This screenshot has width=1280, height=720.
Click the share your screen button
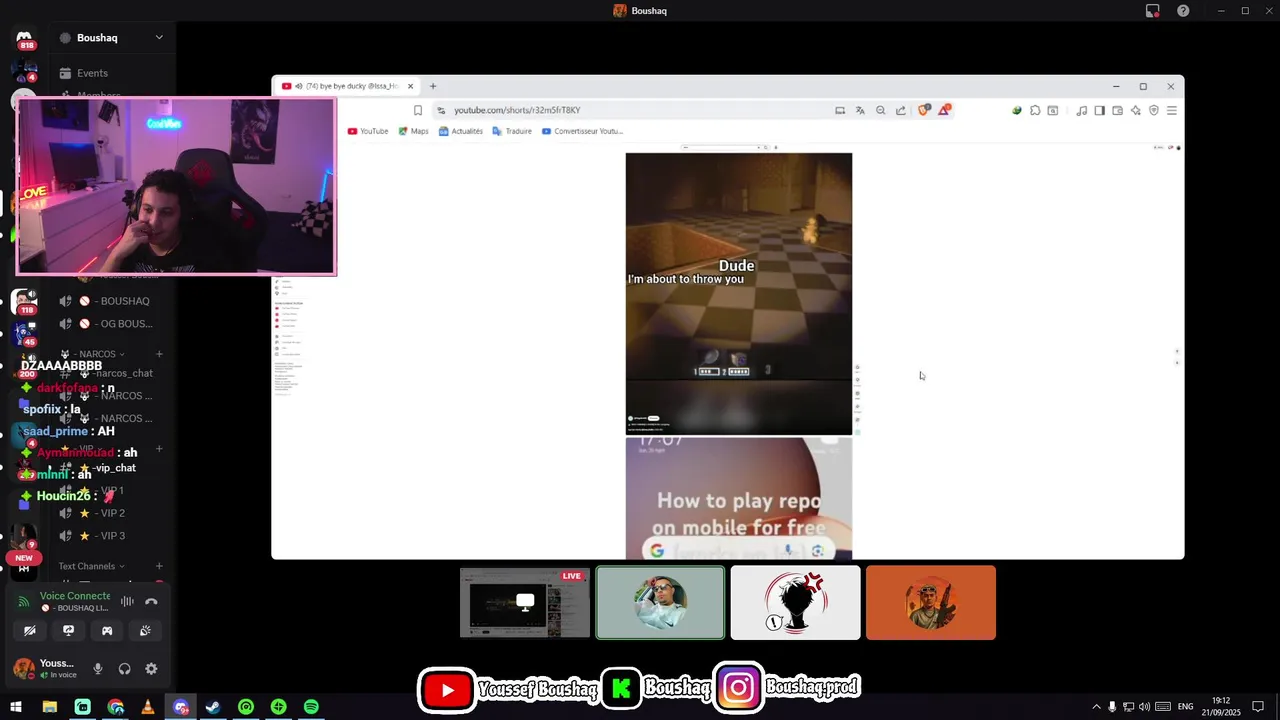click(x=68, y=630)
